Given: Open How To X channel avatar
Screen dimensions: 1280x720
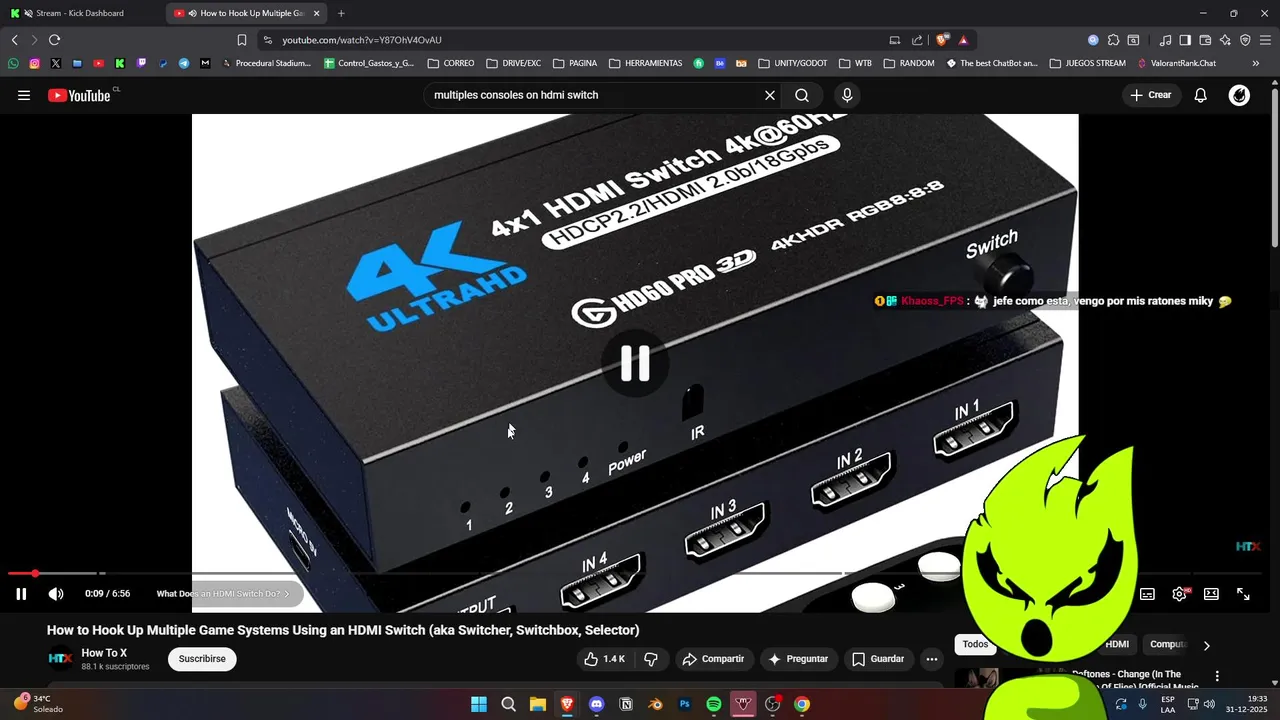Looking at the screenshot, I should [60, 659].
